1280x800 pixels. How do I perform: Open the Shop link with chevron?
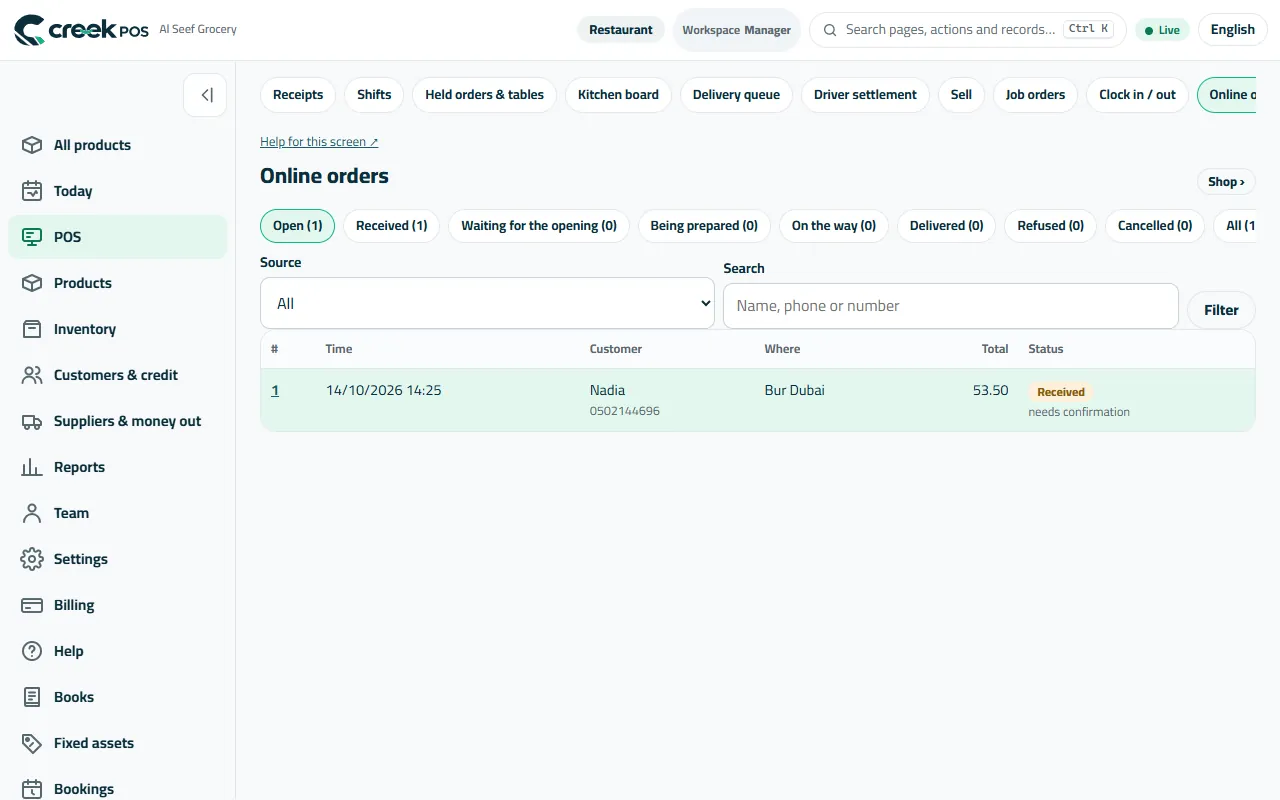click(1226, 182)
